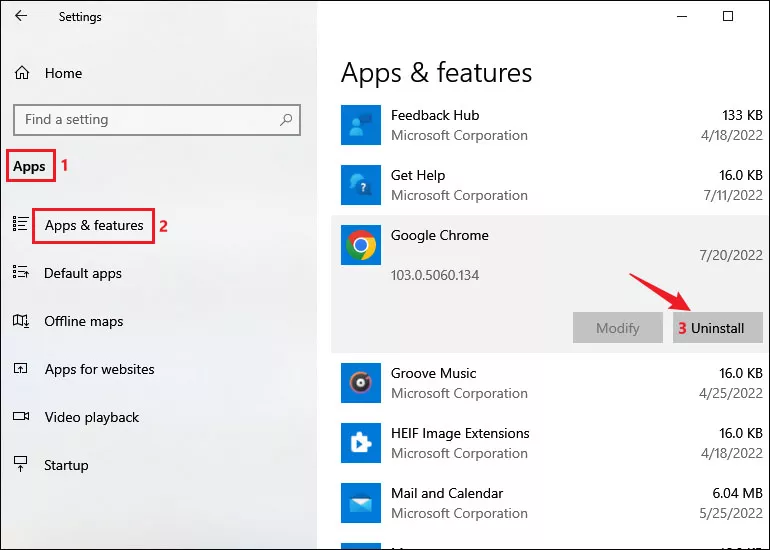Click the Startup icon
The height and width of the screenshot is (550, 770).
point(20,464)
